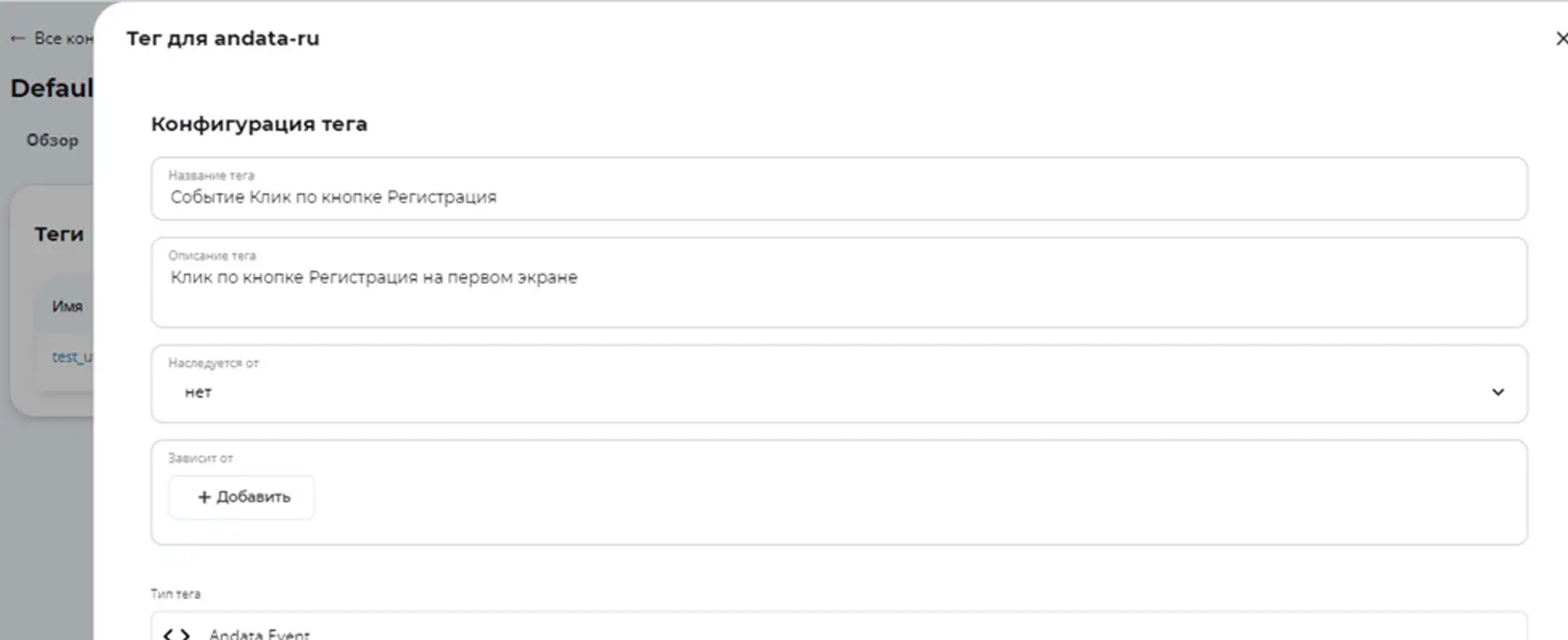Open the test_u tag link
1568x640 pixels.
coord(72,356)
